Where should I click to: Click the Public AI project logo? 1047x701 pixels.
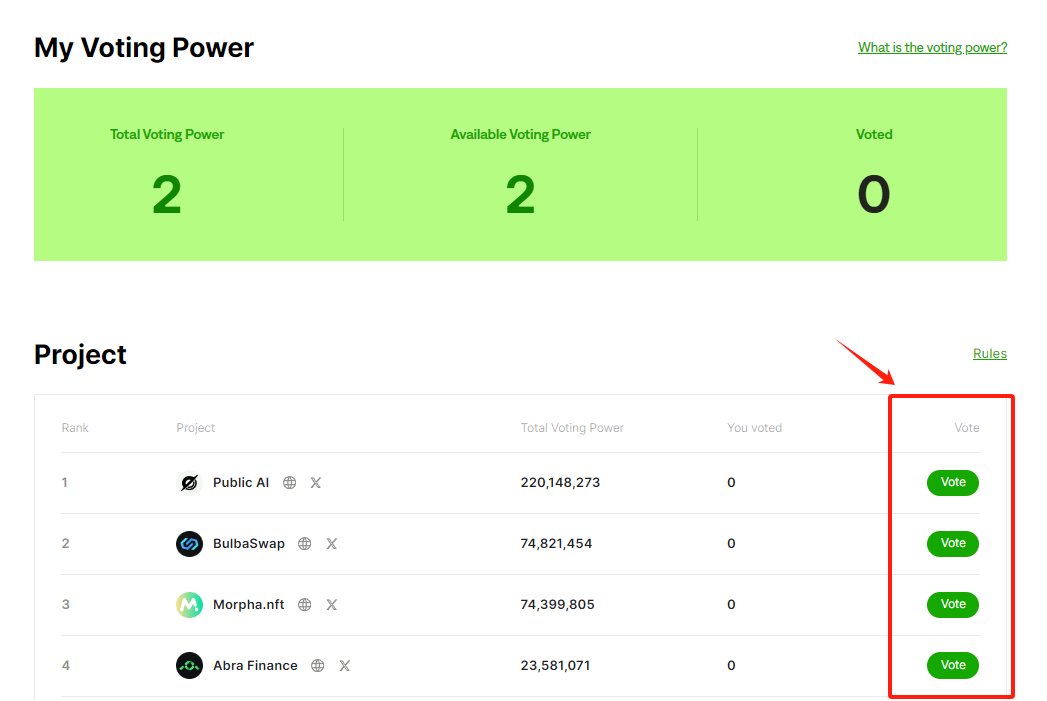(x=190, y=483)
